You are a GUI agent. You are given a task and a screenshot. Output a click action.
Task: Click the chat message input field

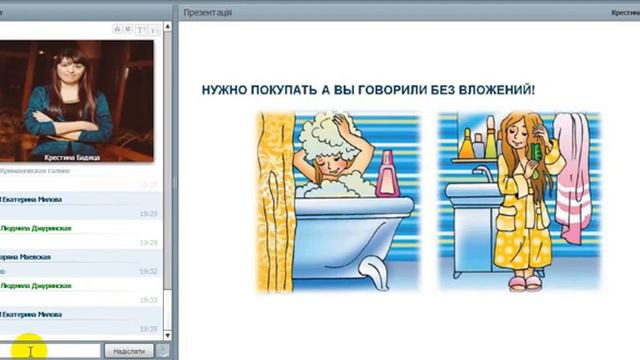coord(50,351)
